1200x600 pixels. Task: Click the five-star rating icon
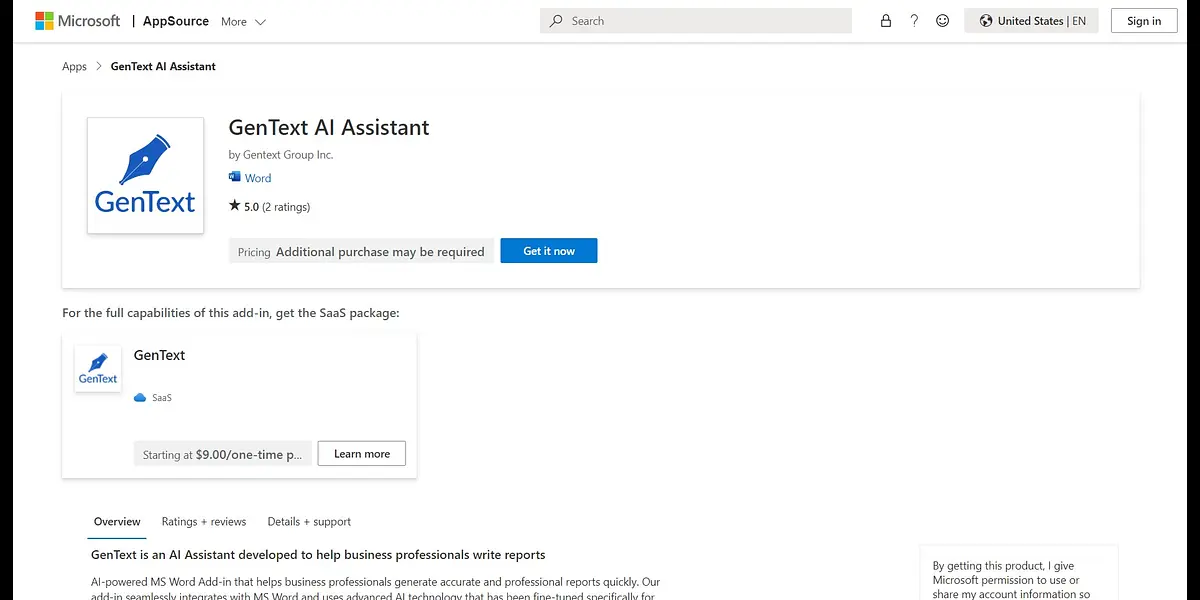(x=235, y=206)
